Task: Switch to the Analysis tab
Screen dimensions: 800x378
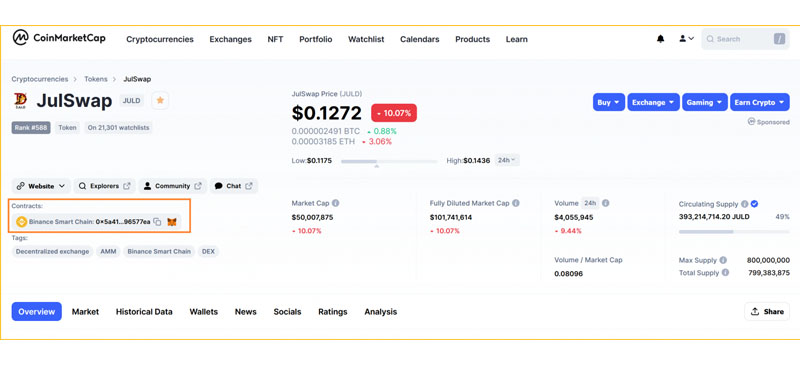Action: pos(381,312)
